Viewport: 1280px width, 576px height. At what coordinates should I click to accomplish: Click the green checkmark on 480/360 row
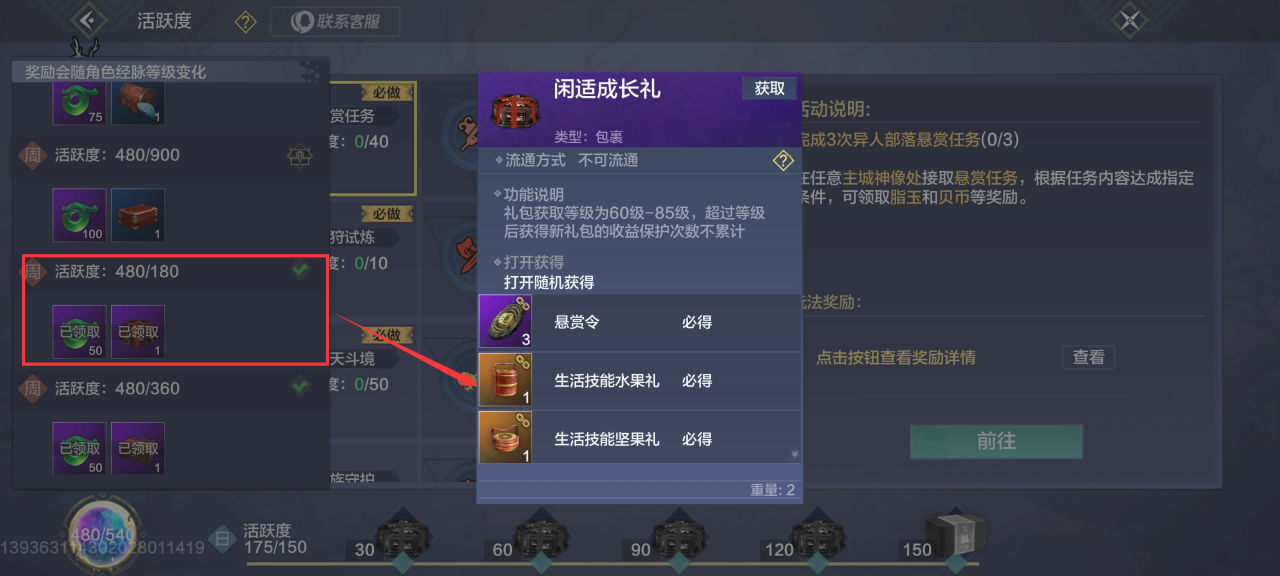point(299,386)
